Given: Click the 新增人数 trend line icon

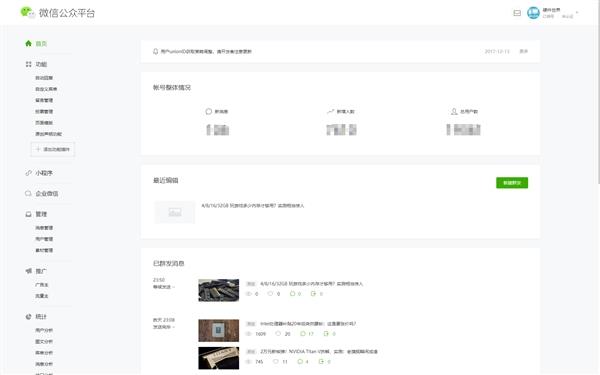Looking at the screenshot, I should 331,111.
